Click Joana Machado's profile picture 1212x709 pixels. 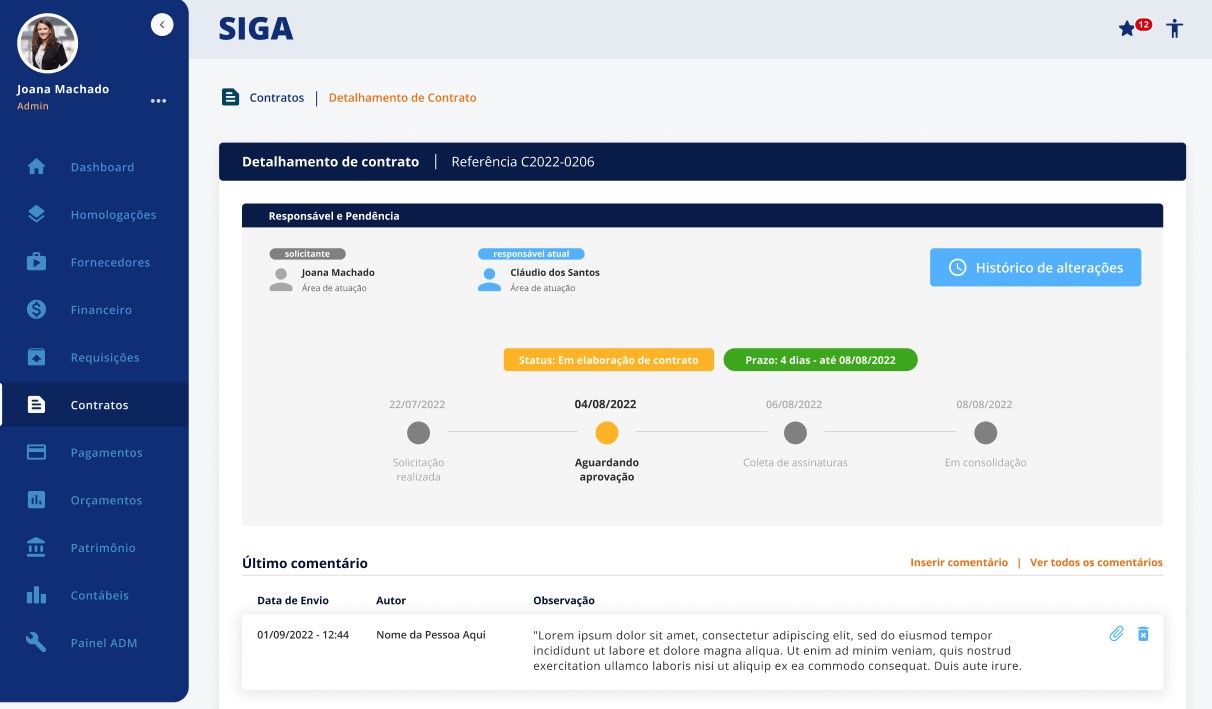point(46,43)
